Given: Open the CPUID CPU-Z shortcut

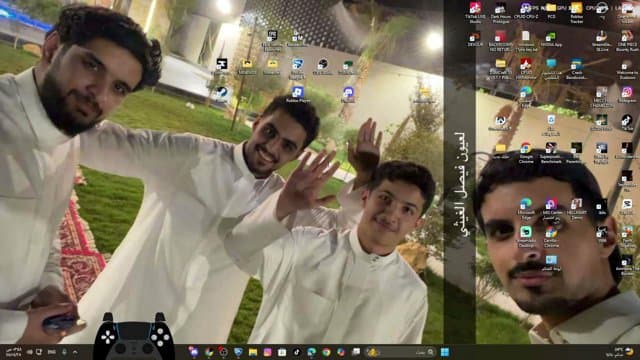Looking at the screenshot, I should click(526, 11).
